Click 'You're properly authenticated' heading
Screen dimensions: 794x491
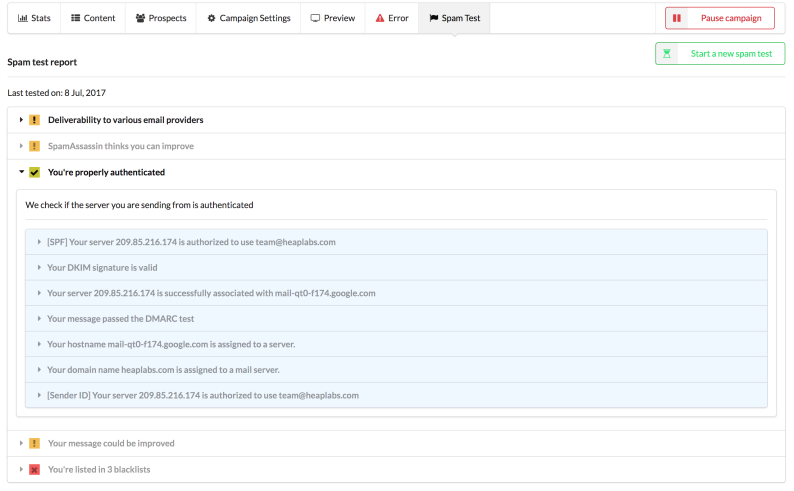coord(106,173)
